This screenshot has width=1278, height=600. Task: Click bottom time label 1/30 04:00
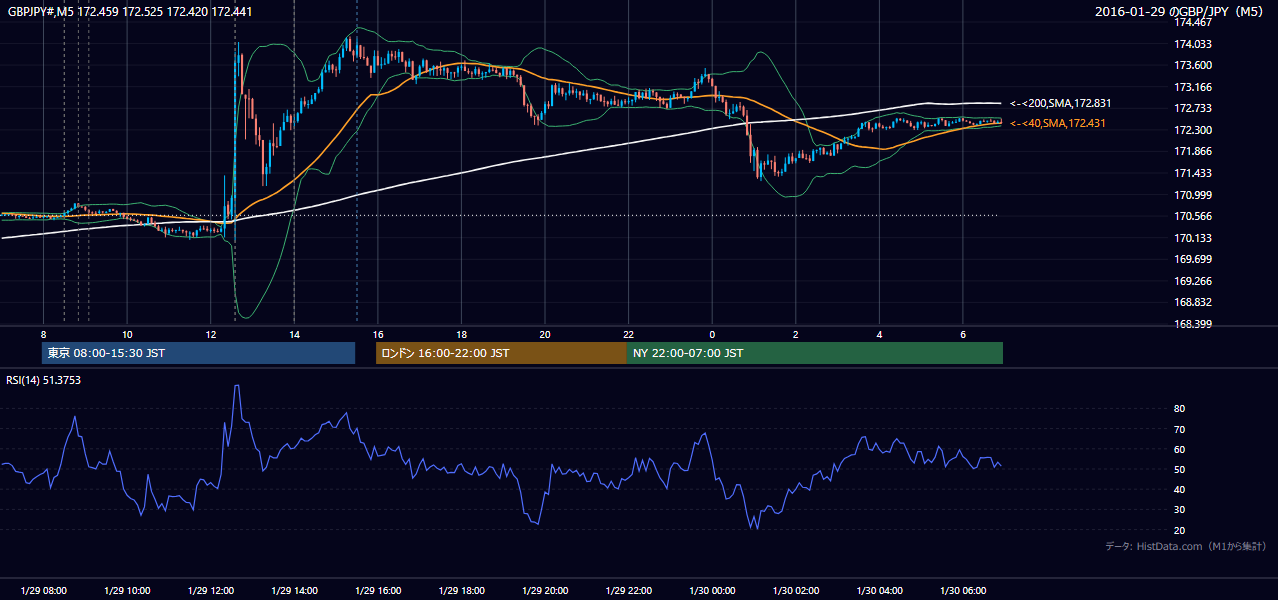pyautogui.click(x=879, y=591)
